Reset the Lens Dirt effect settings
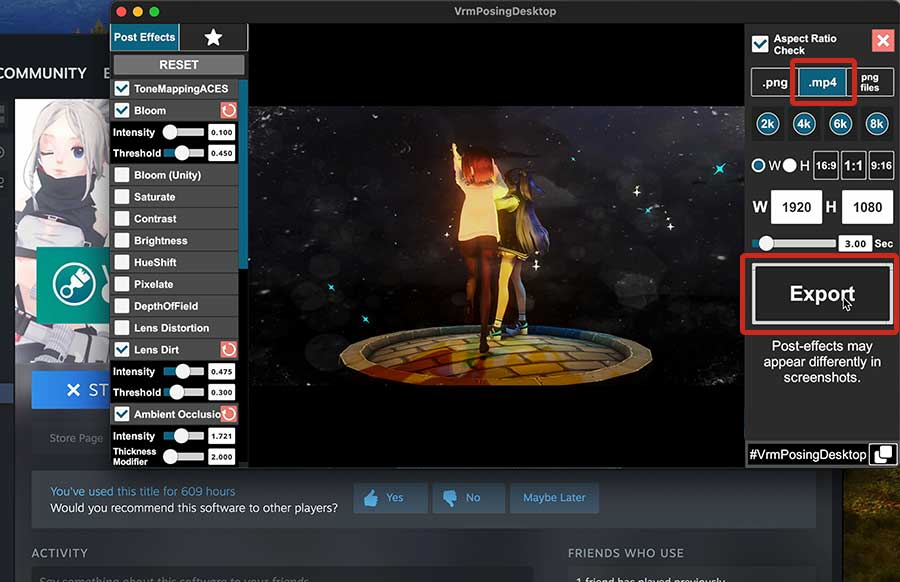The image size is (900, 582). tap(228, 350)
